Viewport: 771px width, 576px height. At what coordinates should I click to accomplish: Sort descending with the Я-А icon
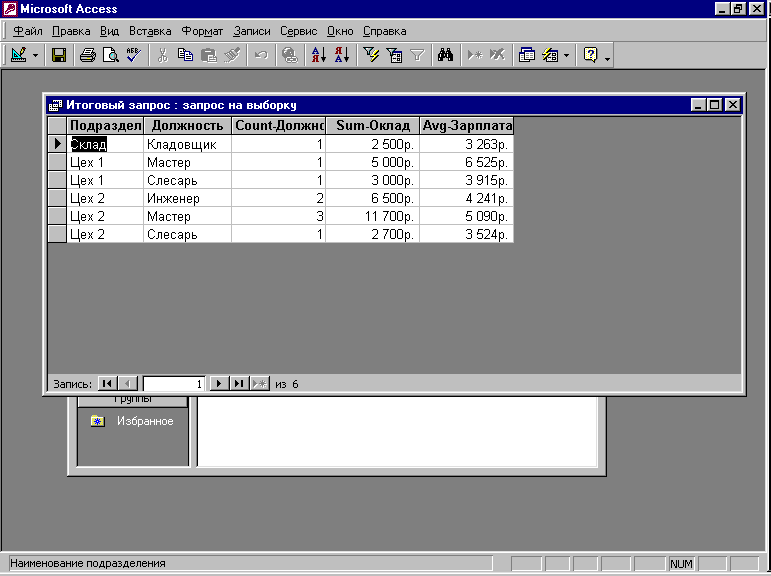(x=342, y=55)
